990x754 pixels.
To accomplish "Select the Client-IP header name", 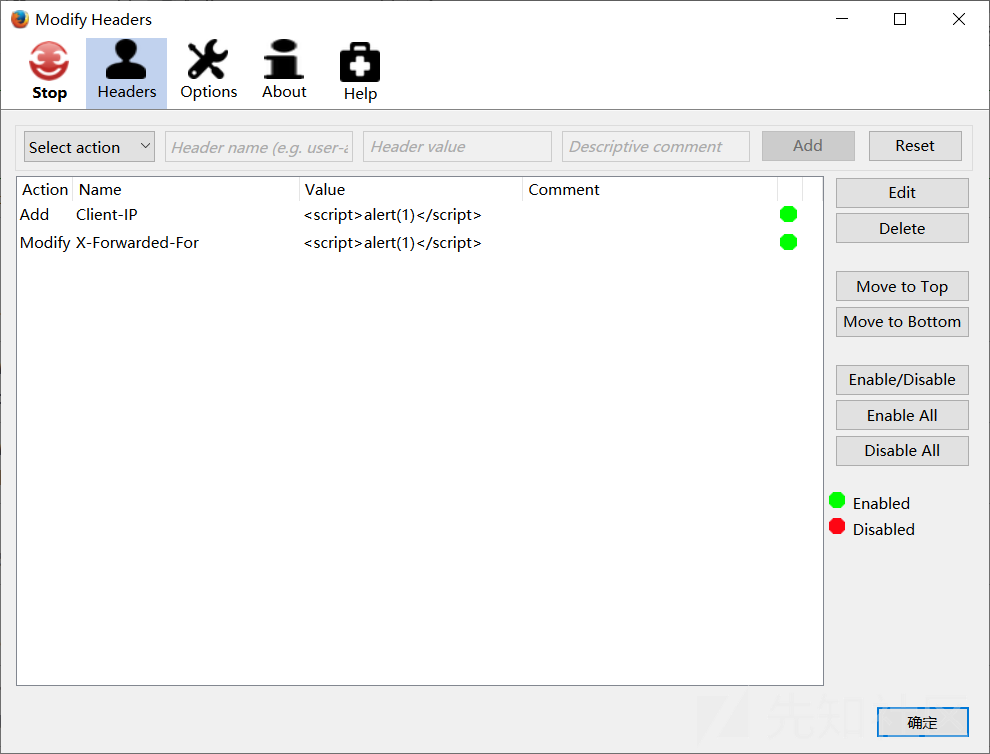I will coord(107,215).
